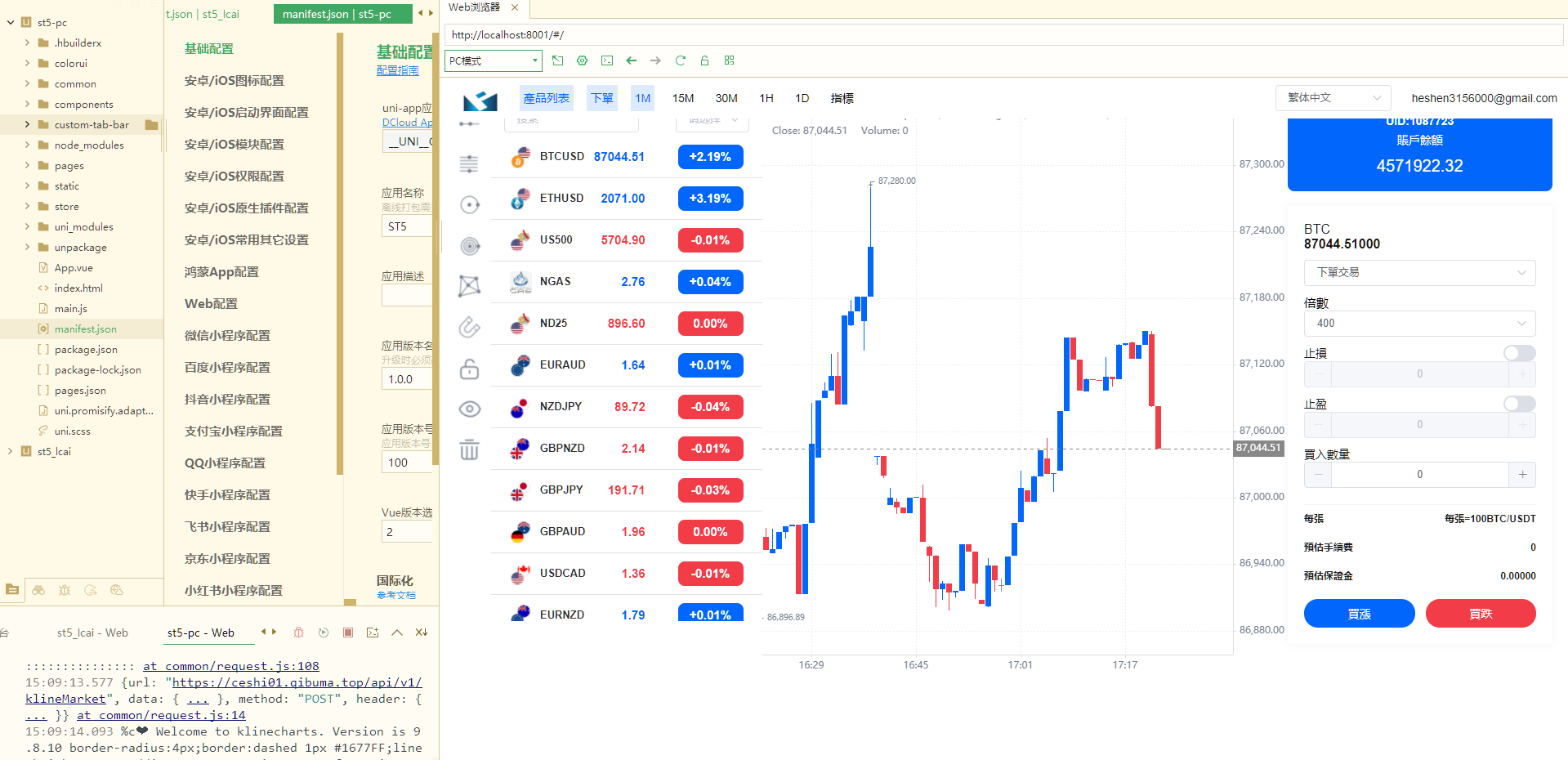Viewport: 1568px width, 760px height.
Task: Switch to the 15M timeframe tab
Action: click(683, 98)
